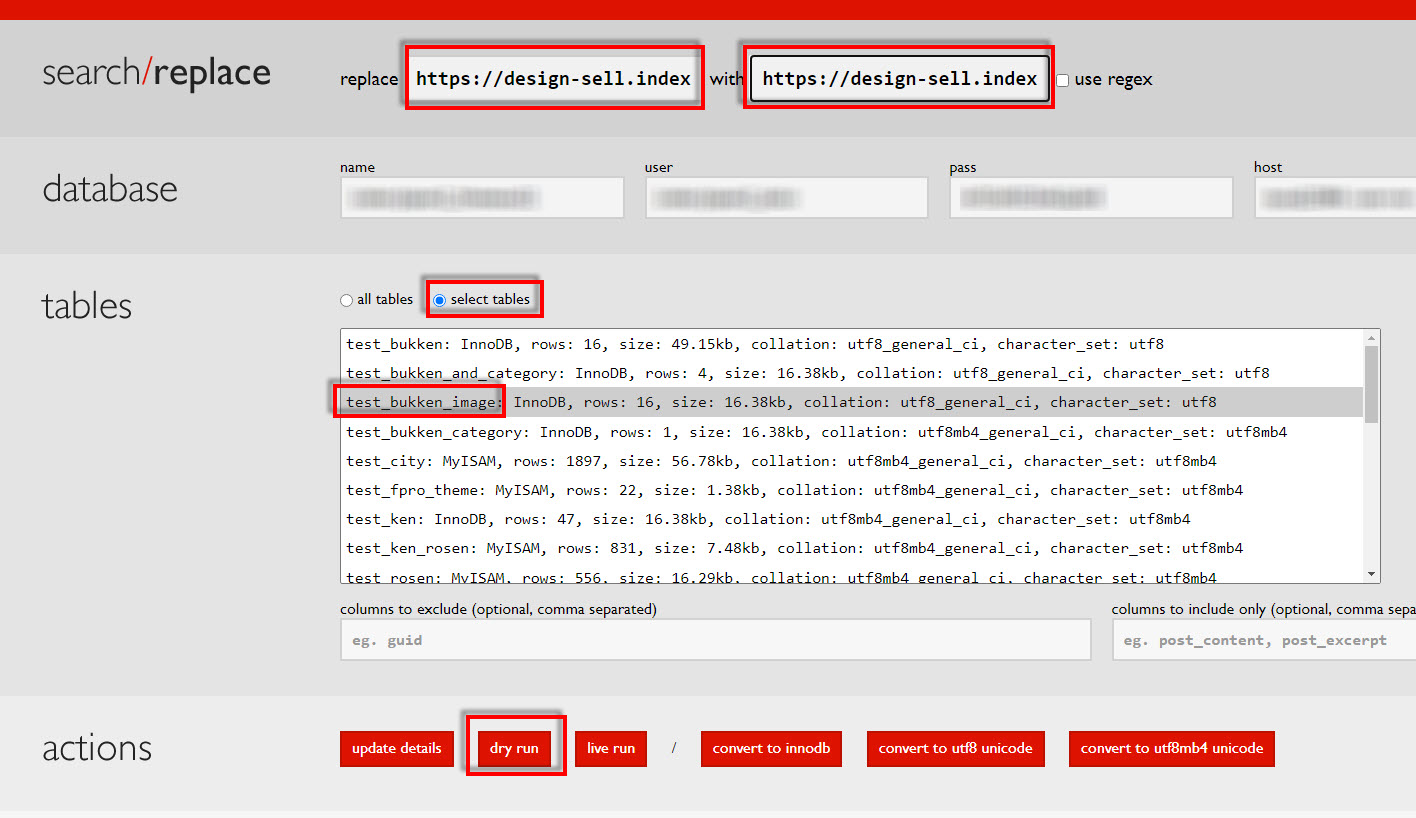This screenshot has height=818, width=1416.
Task: Click the database host field
Action: point(1335,198)
